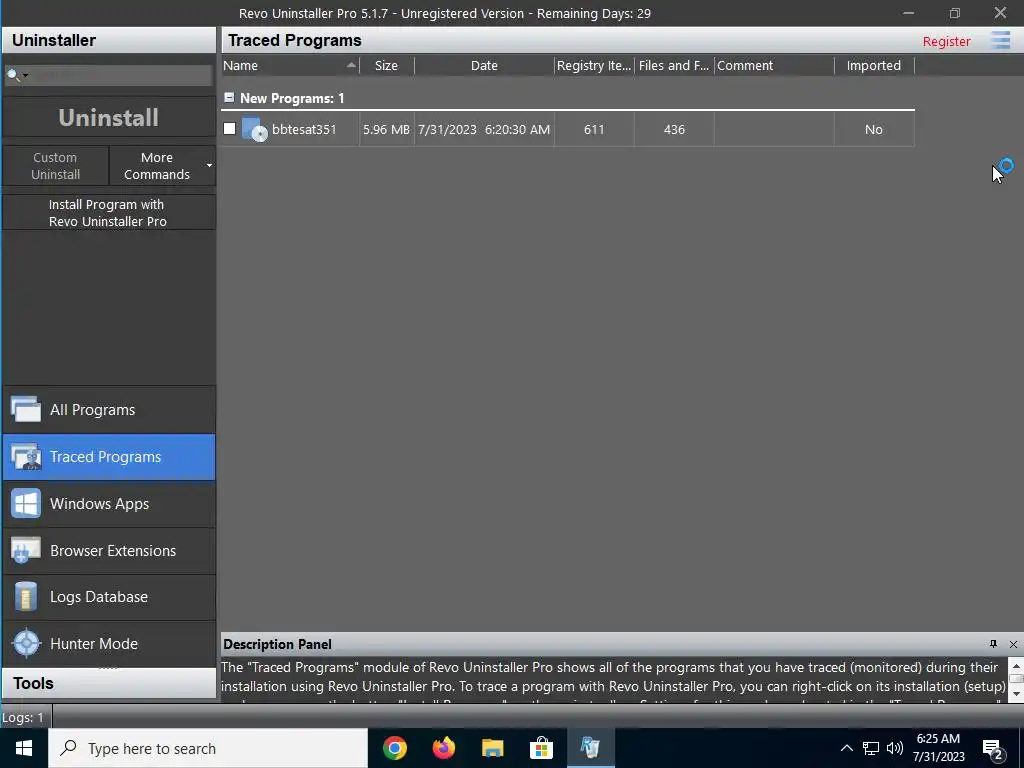The image size is (1024, 768).
Task: Click the No imported cell
Action: tap(874, 129)
